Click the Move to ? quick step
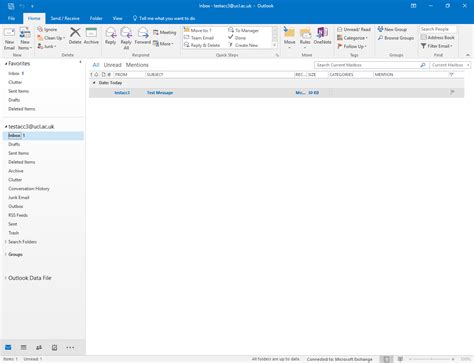This screenshot has width=474, height=363. point(198,30)
